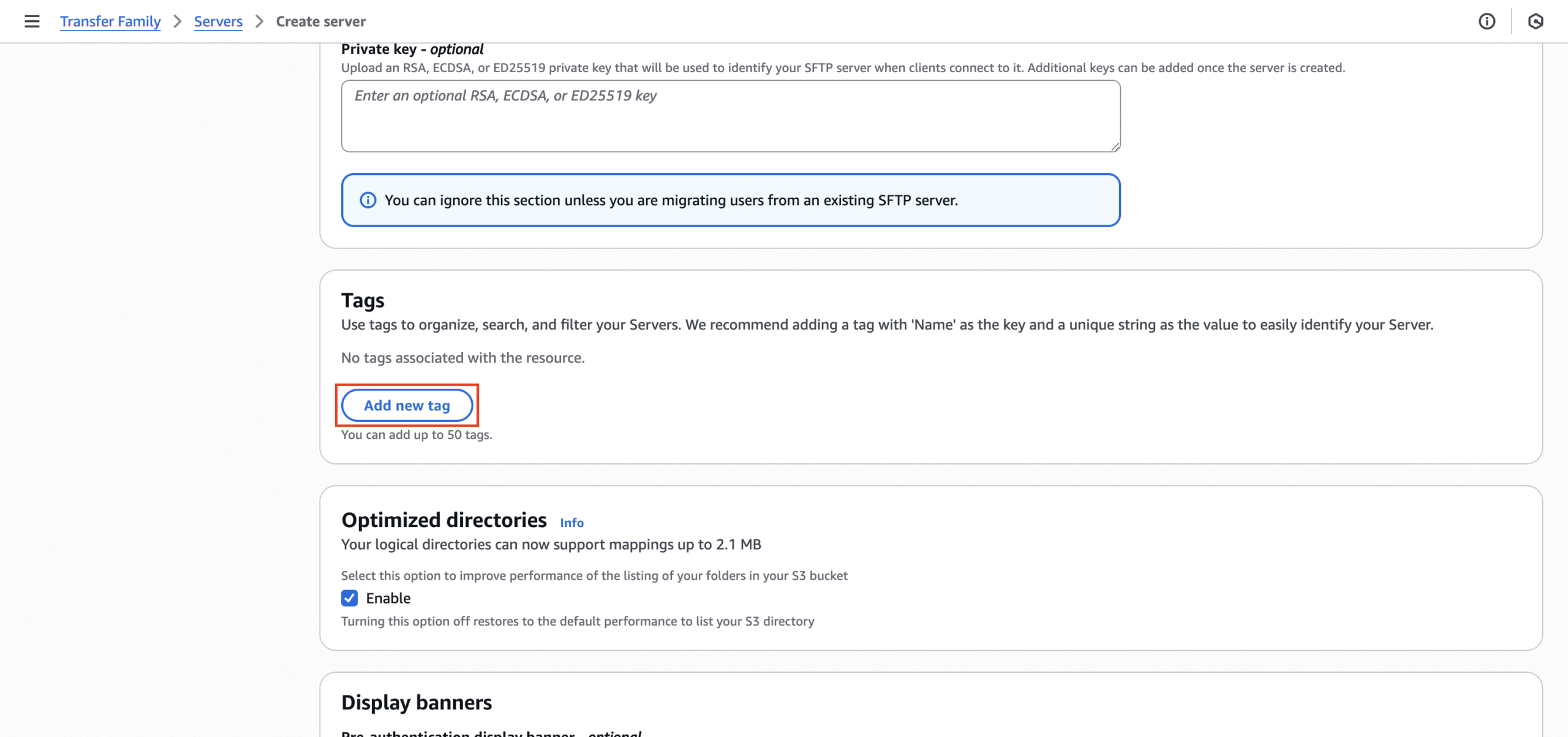Open the help panel info circle icon

(x=1487, y=21)
